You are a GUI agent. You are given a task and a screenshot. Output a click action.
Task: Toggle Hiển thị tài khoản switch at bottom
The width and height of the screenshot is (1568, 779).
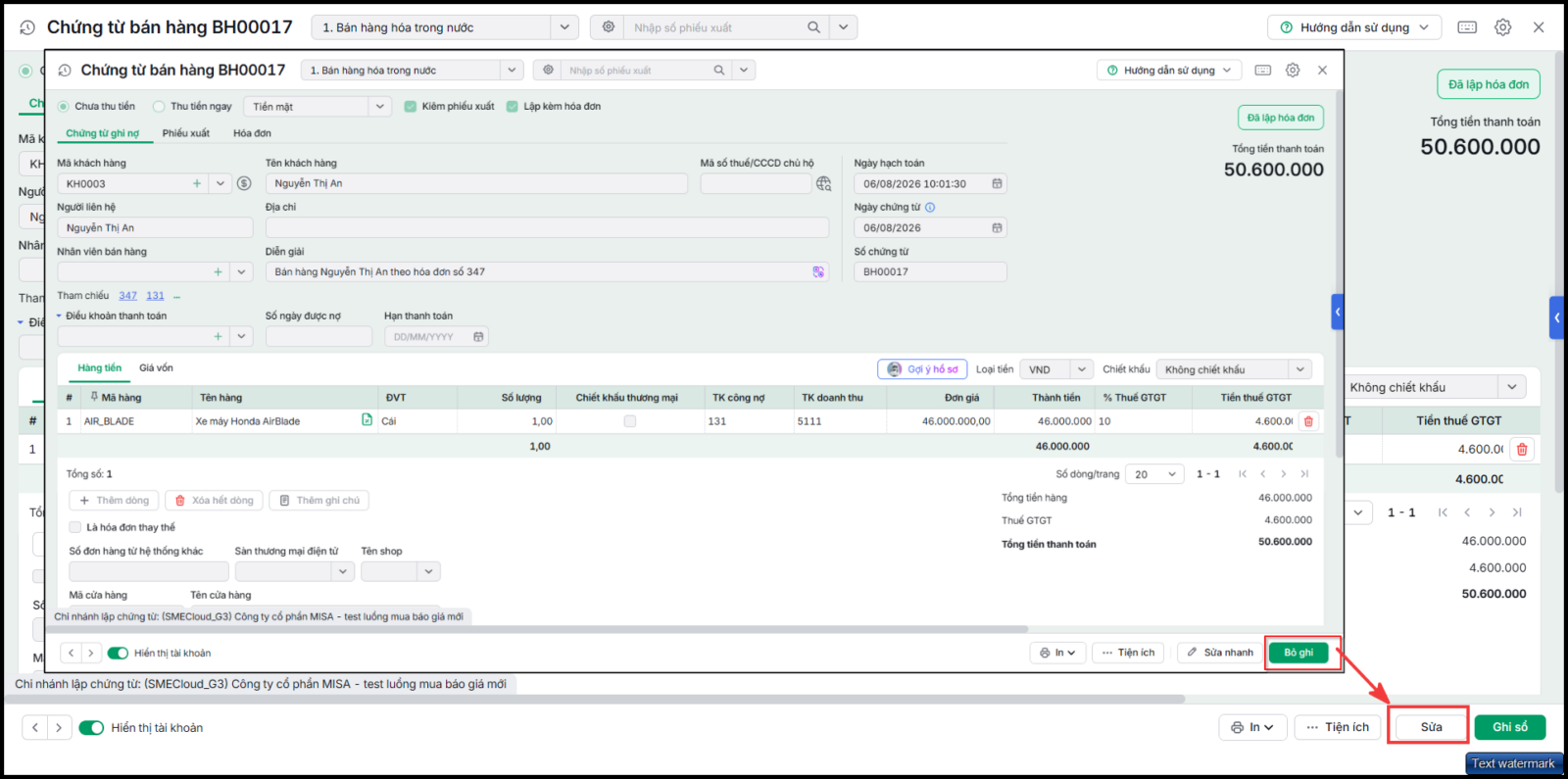click(x=91, y=728)
